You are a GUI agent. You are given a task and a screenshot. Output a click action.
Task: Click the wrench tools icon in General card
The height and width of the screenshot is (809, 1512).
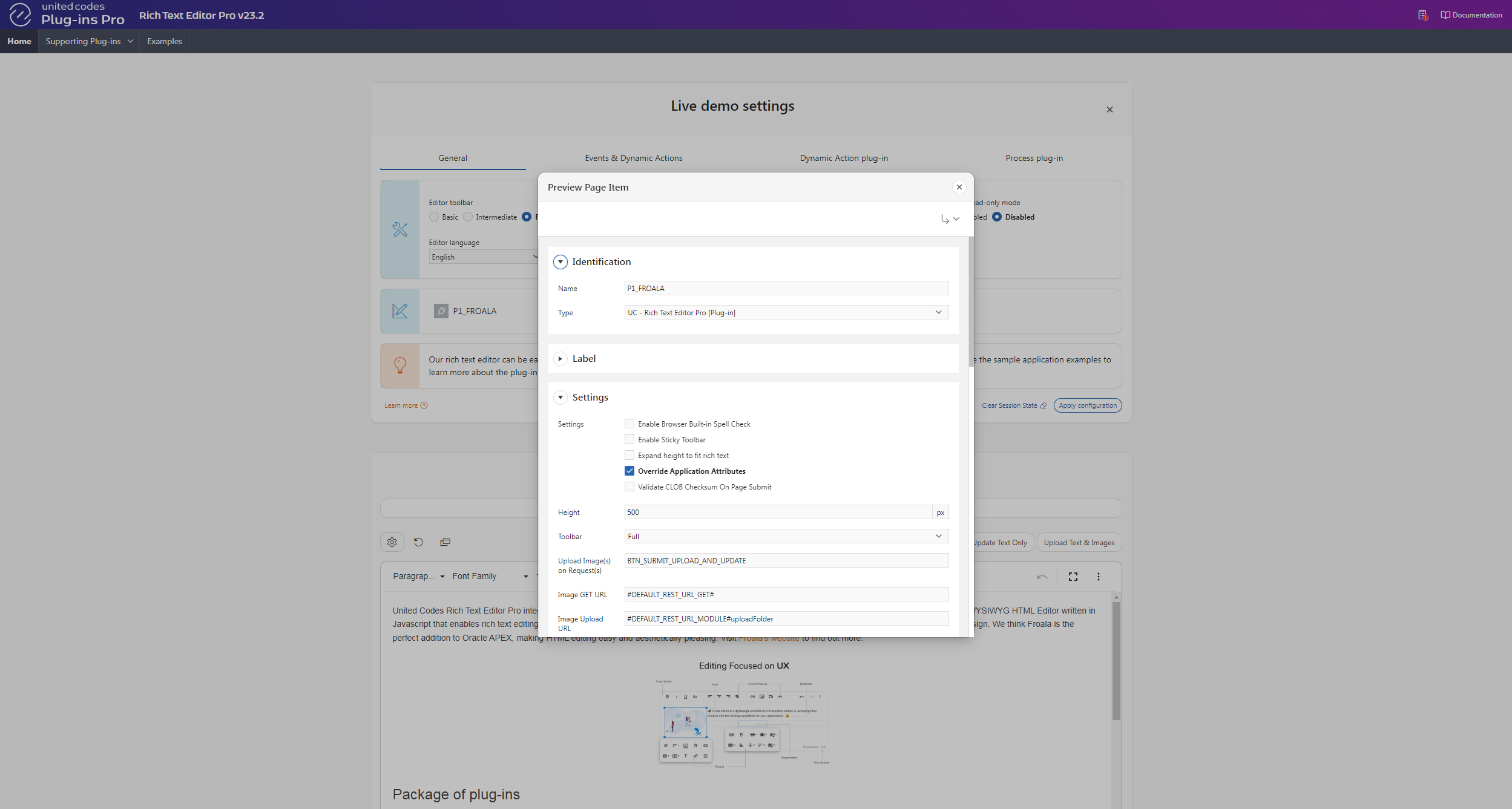coord(399,229)
